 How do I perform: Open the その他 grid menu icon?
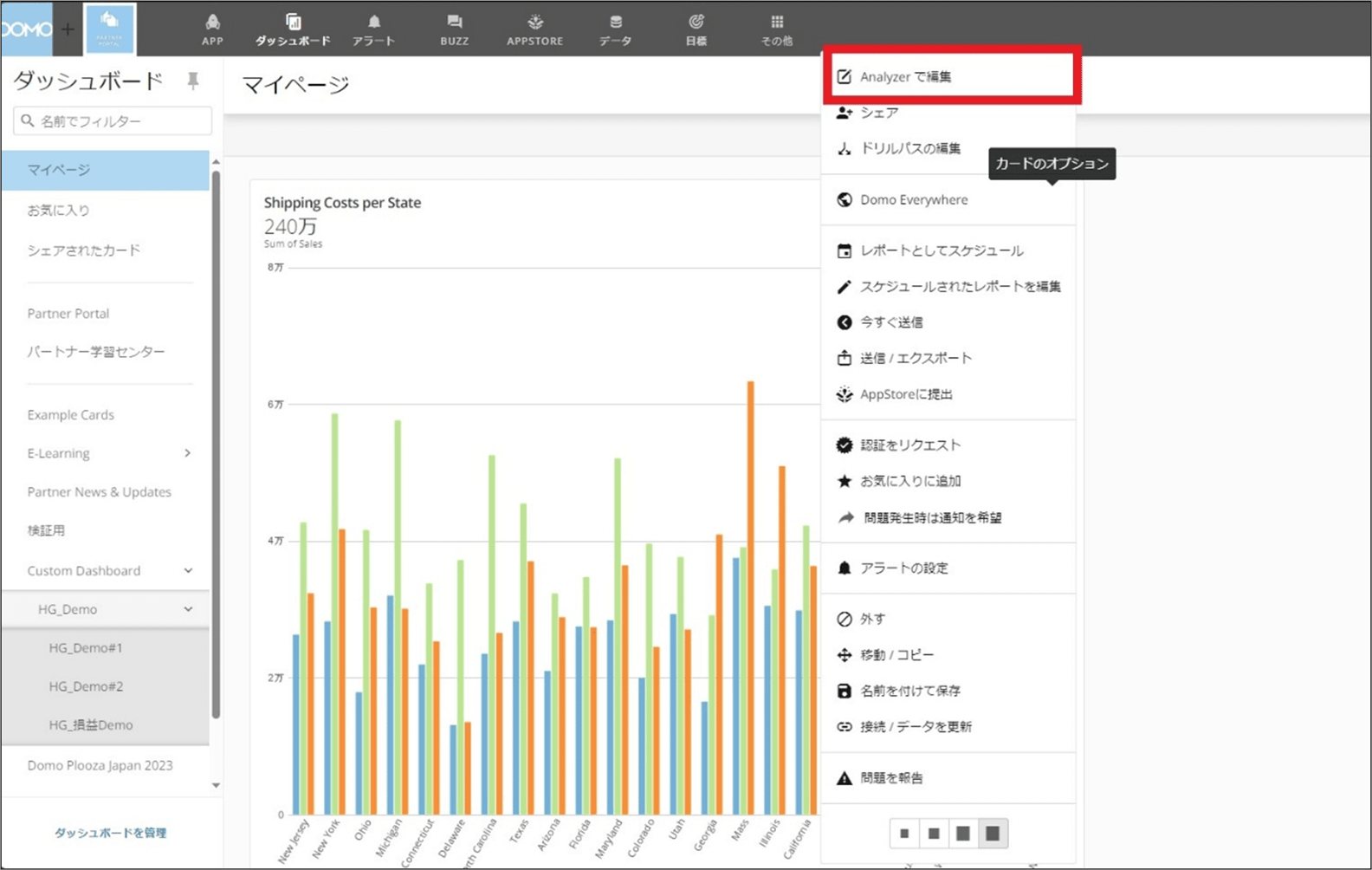tap(777, 23)
